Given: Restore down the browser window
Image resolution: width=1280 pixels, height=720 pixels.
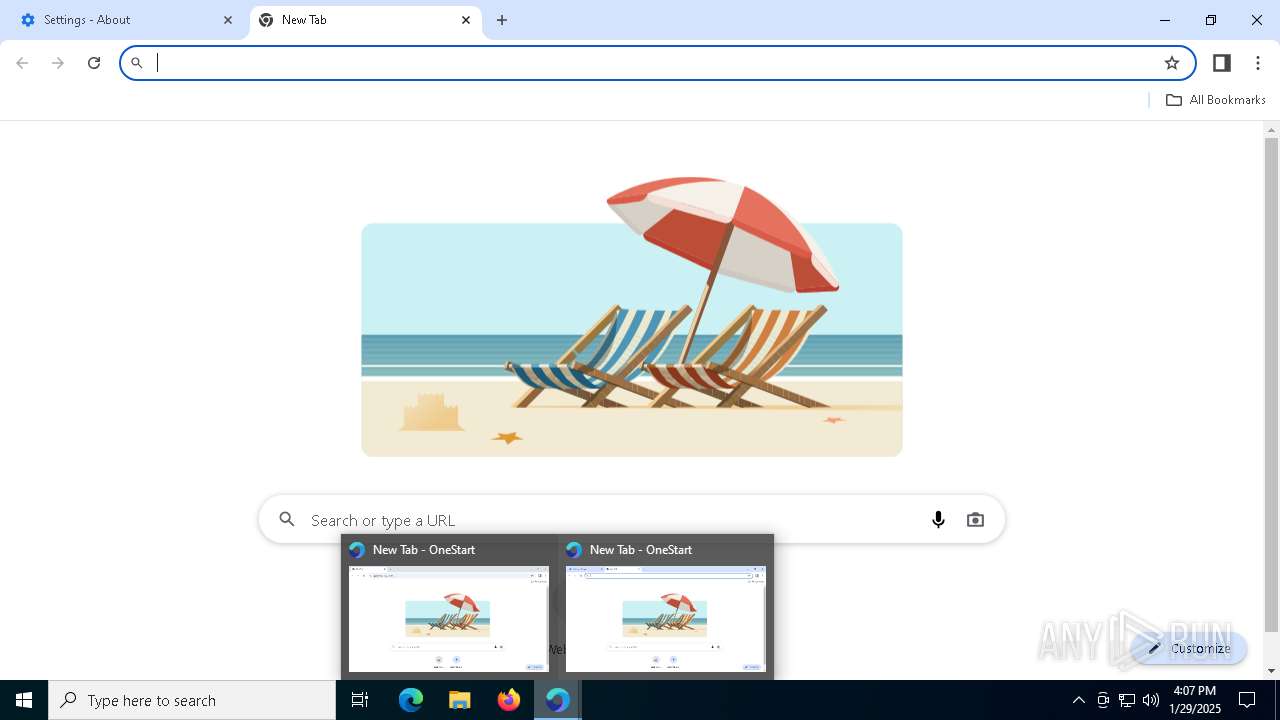Looking at the screenshot, I should coord(1211,20).
